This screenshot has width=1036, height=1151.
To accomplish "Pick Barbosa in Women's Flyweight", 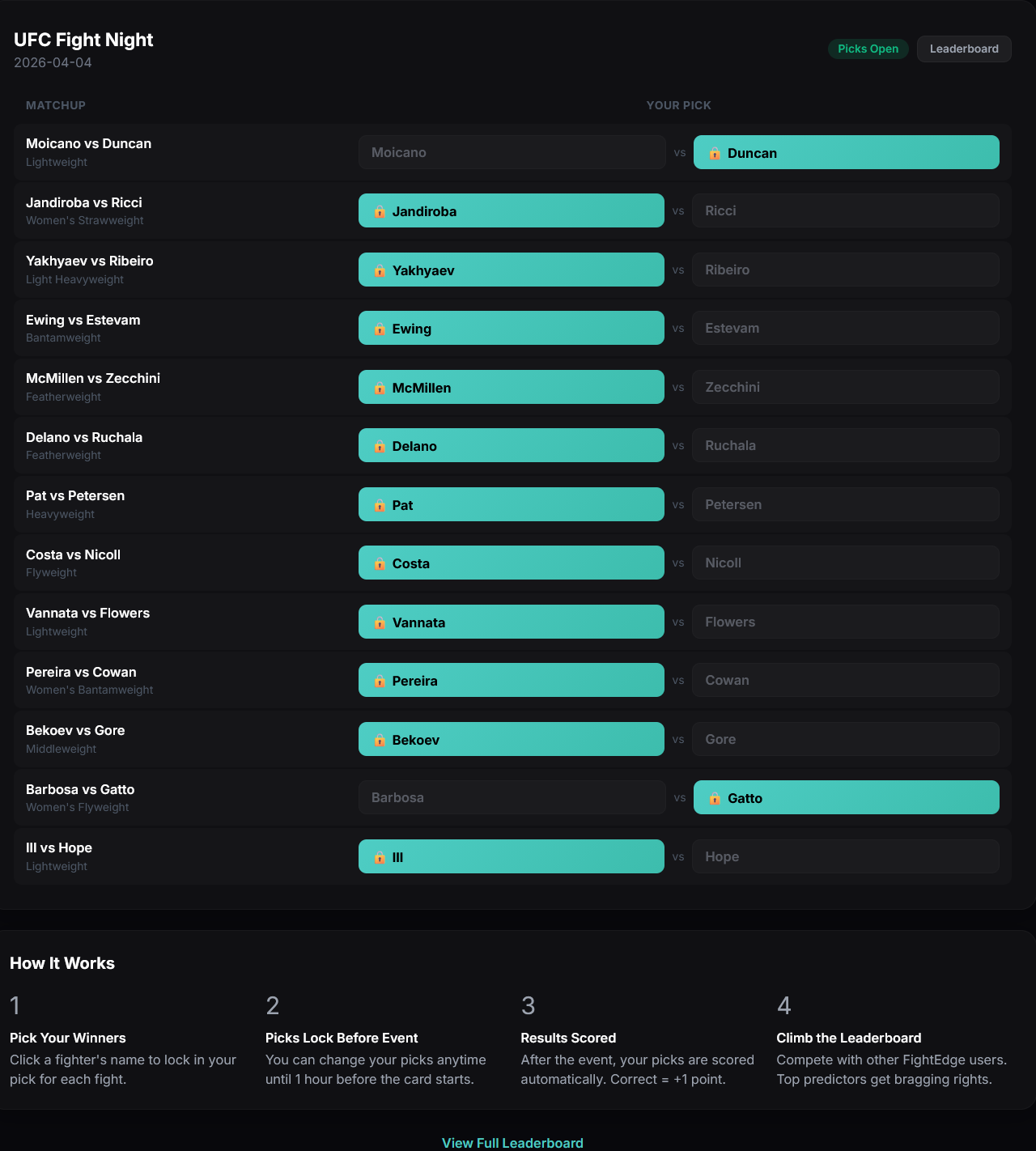I will pyautogui.click(x=512, y=797).
